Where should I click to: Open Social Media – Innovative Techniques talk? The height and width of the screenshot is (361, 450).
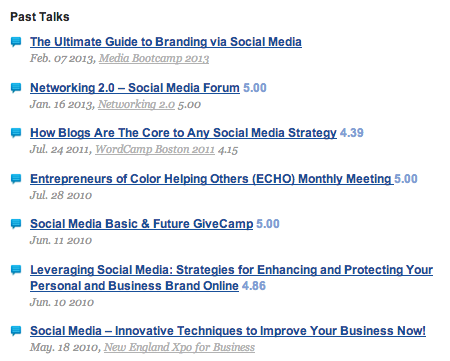coord(228,331)
